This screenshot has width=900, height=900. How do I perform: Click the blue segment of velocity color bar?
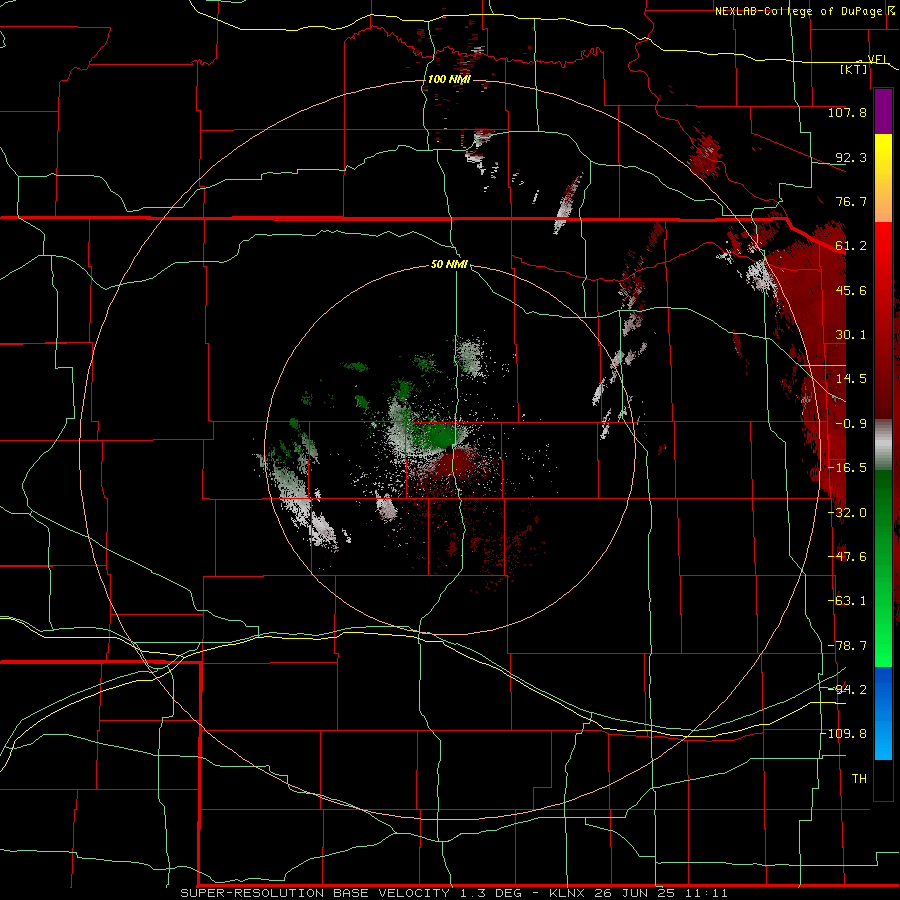click(883, 713)
